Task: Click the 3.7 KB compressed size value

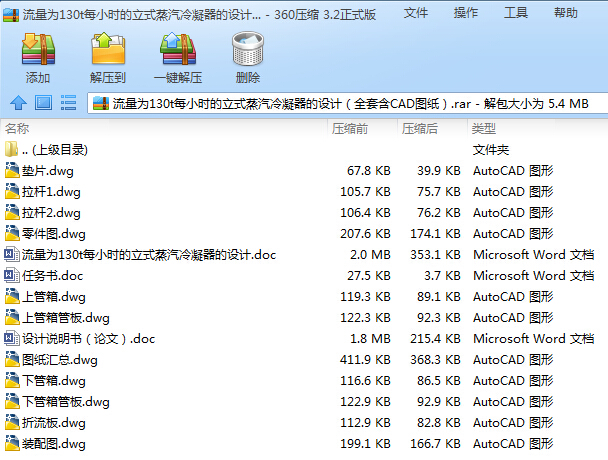Action: point(442,275)
